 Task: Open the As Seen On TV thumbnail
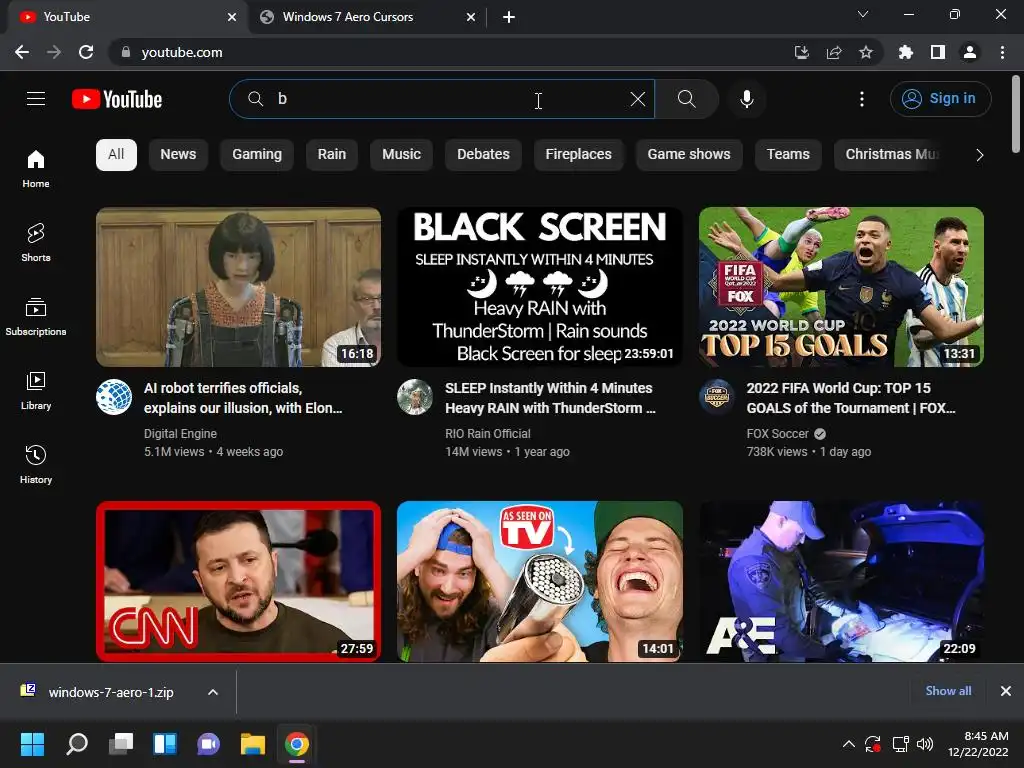click(x=539, y=581)
